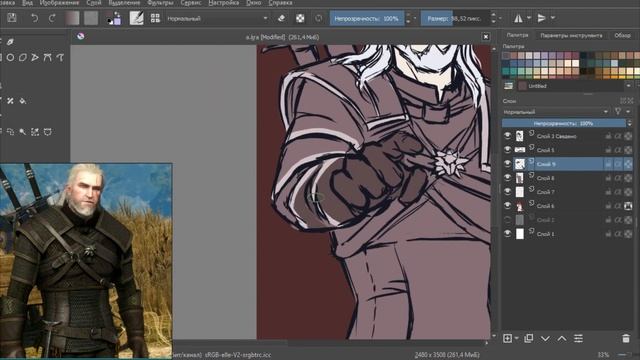Open the gradient fill chooser
This screenshot has height=360, width=640.
pos(72,18)
